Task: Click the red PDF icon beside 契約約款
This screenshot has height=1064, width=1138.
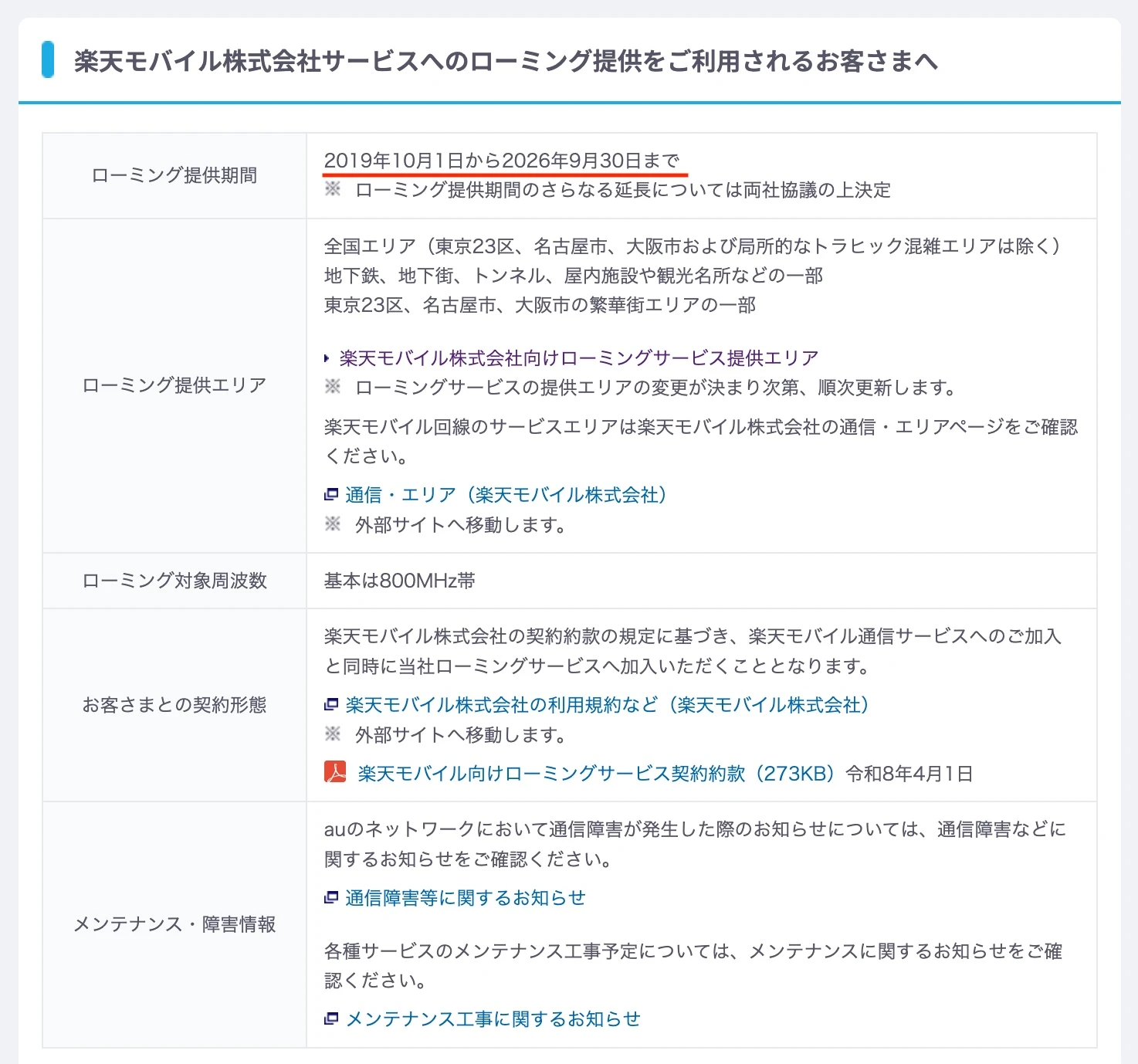Action: click(x=335, y=772)
